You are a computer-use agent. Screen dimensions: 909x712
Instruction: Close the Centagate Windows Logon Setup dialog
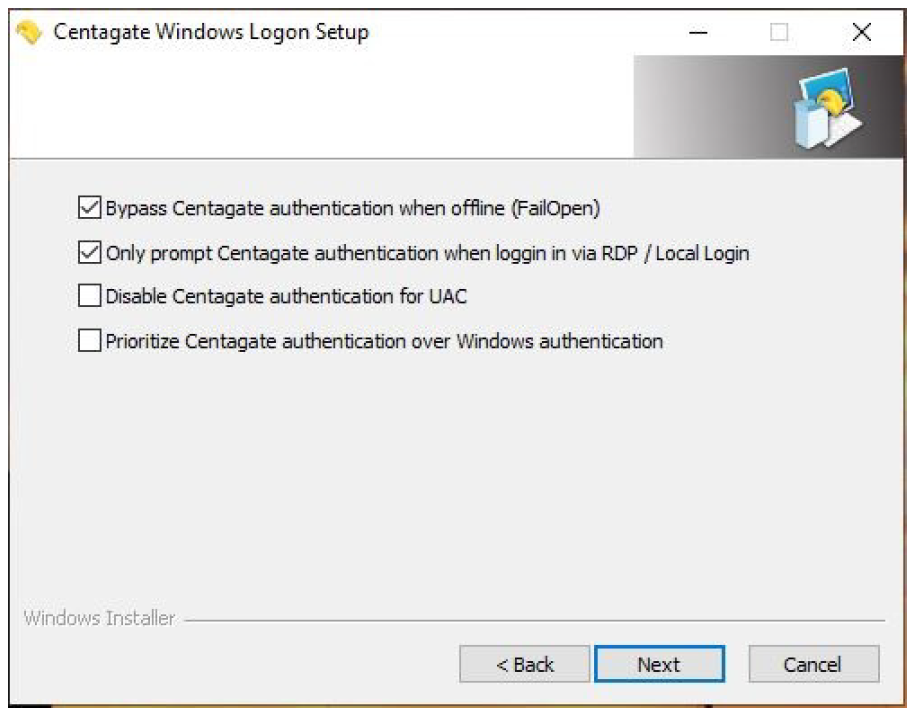click(x=861, y=32)
